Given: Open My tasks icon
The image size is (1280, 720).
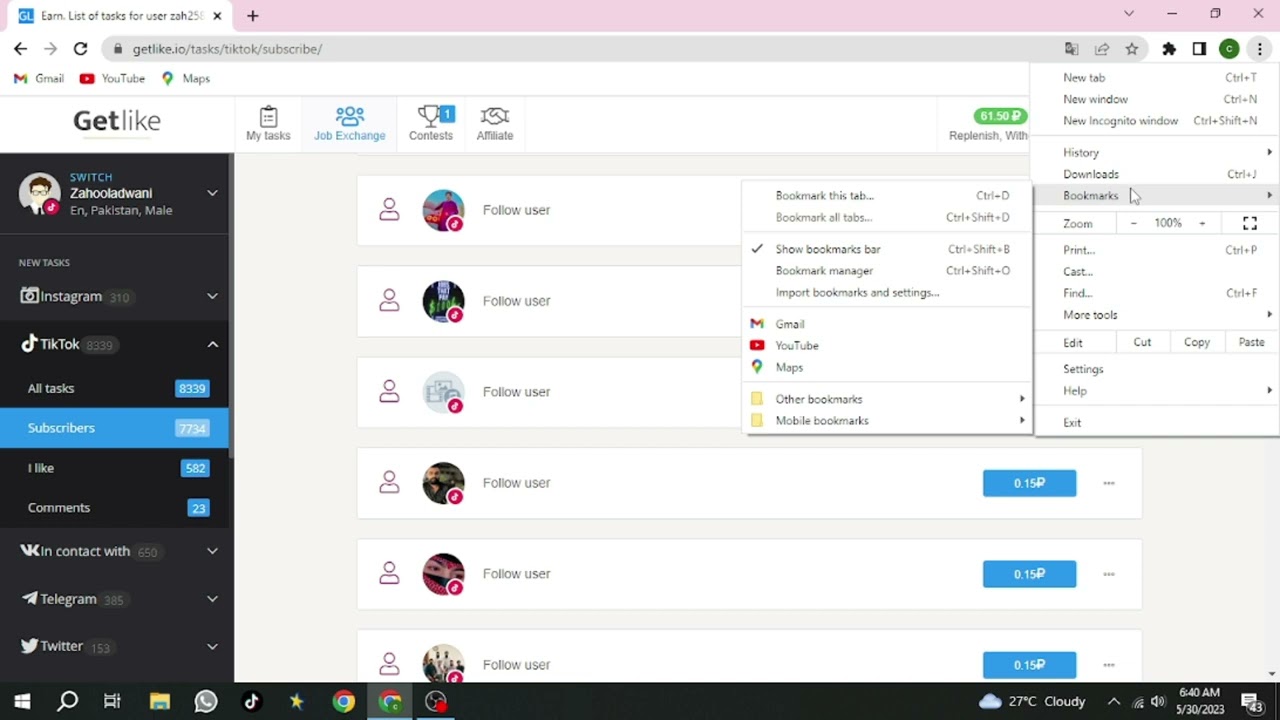Looking at the screenshot, I should coord(268,124).
